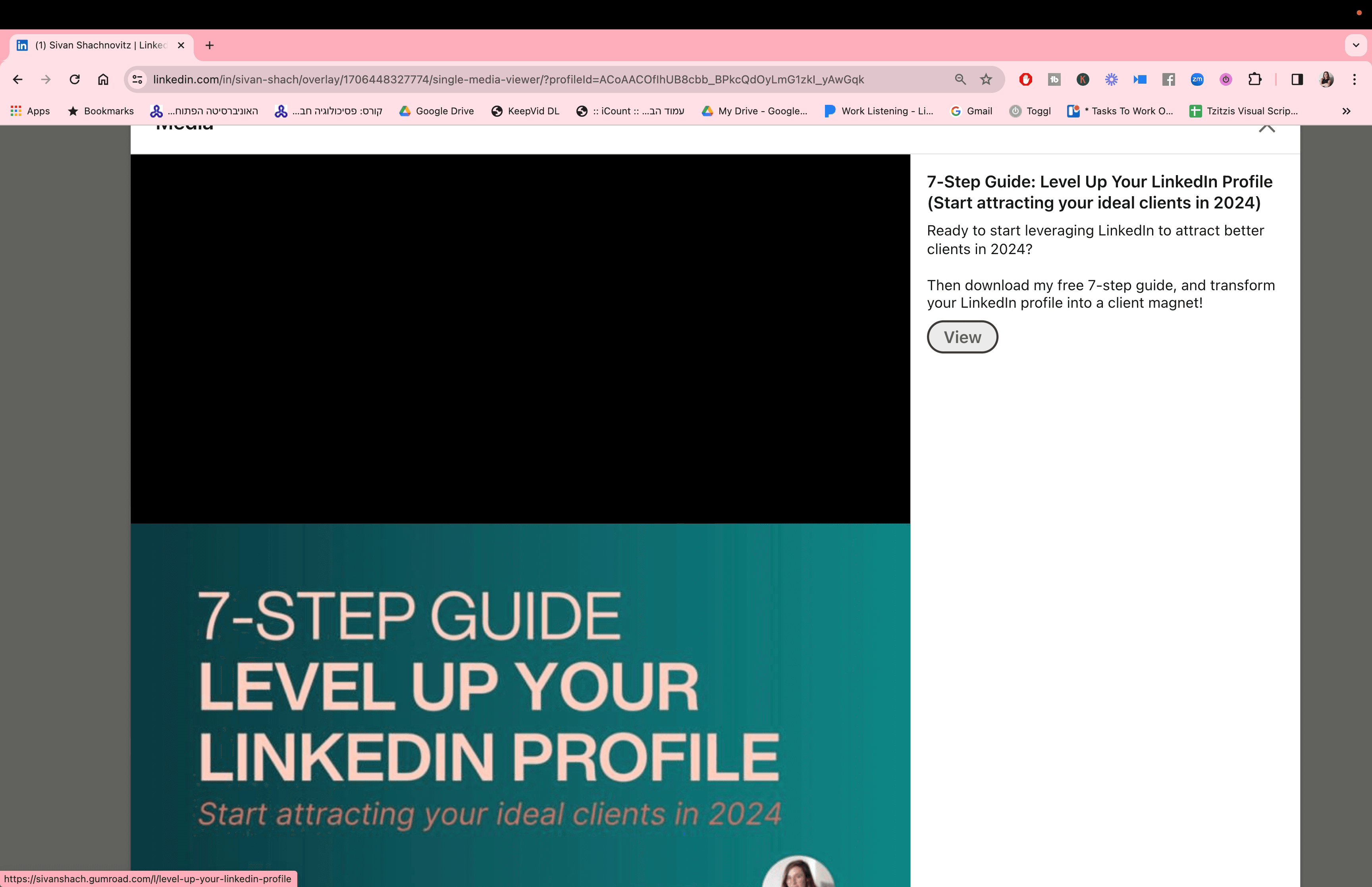Select the Sivan Shachnovitz LinkedIn tab
Viewport: 1372px width, 887px height.
click(101, 45)
